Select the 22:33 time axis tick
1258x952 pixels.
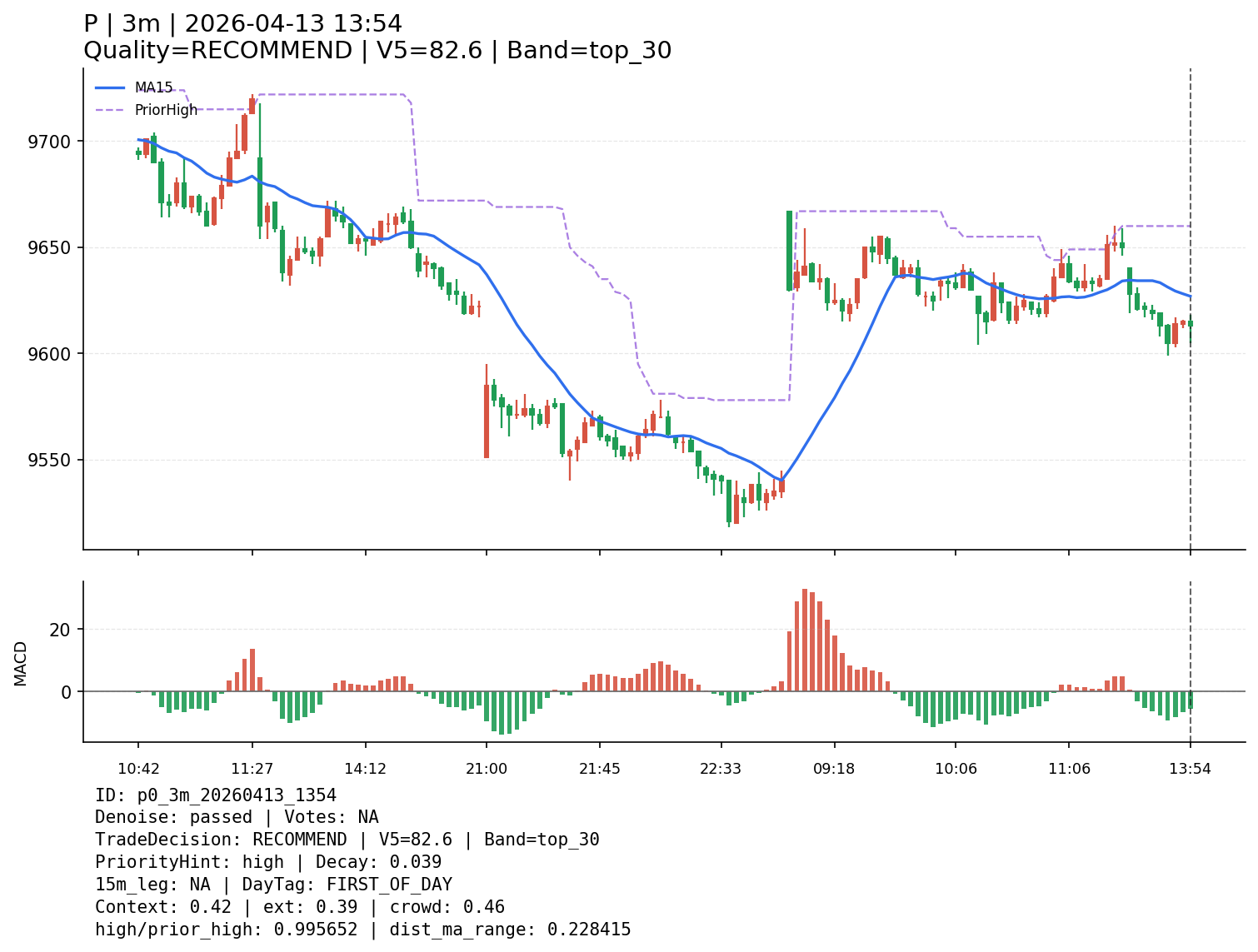pos(721,769)
